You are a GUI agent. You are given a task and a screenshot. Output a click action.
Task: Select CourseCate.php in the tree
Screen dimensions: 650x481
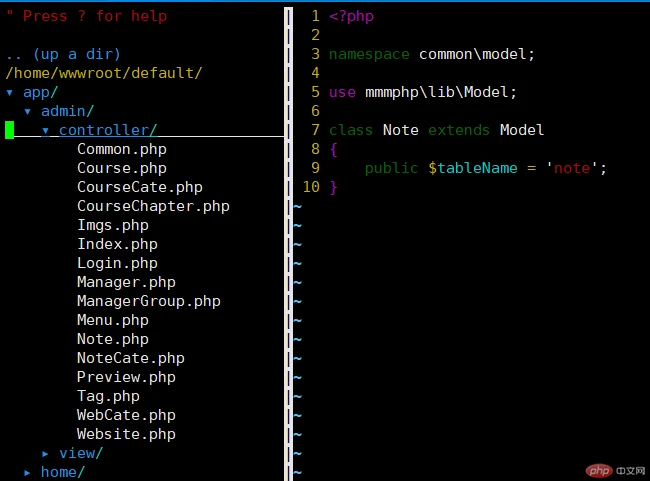(x=139, y=187)
